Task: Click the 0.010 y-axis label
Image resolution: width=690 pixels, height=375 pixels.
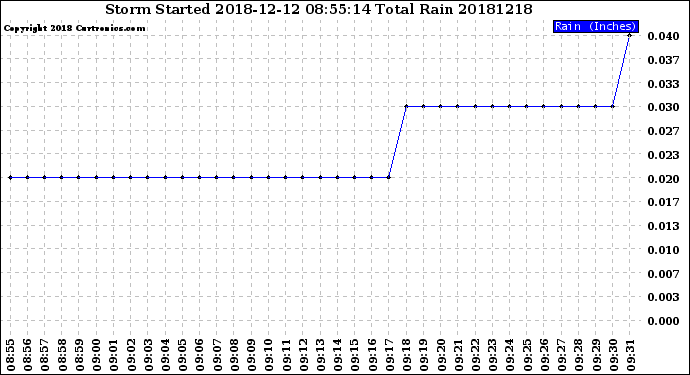Action: pos(663,250)
